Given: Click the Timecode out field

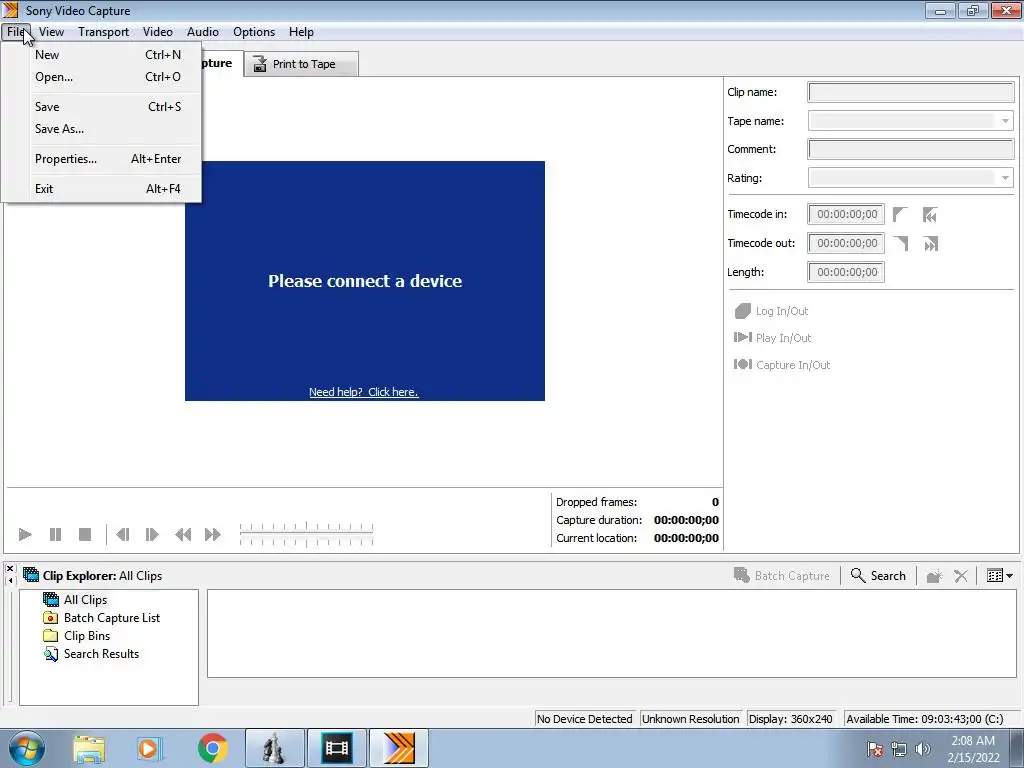Looking at the screenshot, I should pos(846,243).
